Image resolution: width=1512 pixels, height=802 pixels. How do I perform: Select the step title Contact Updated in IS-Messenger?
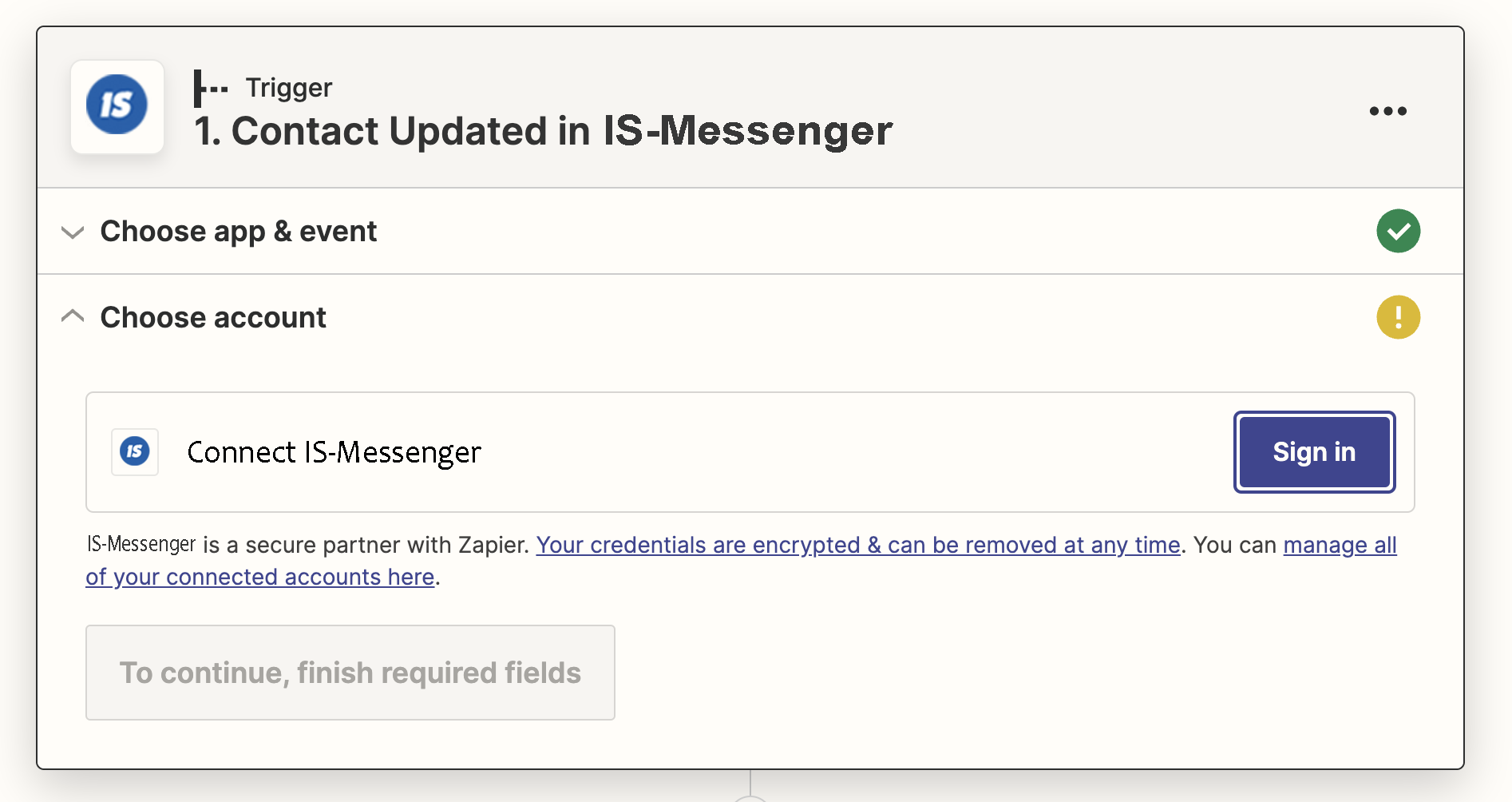543,131
